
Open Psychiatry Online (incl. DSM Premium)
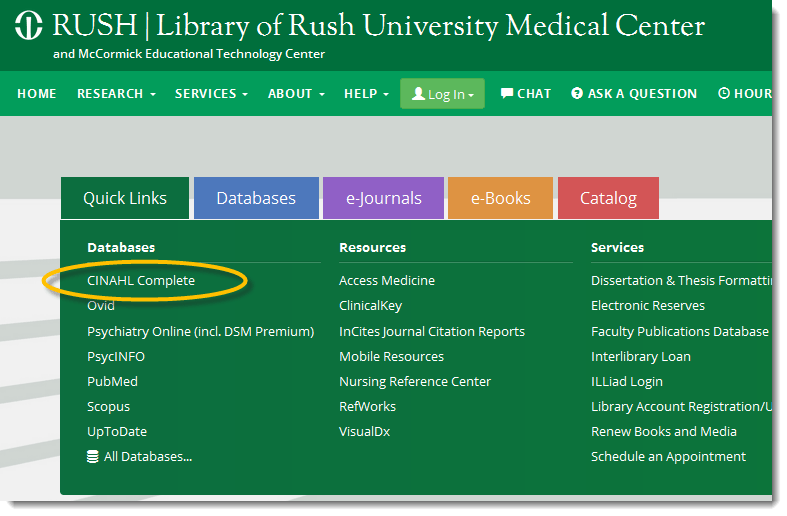[201, 332]
